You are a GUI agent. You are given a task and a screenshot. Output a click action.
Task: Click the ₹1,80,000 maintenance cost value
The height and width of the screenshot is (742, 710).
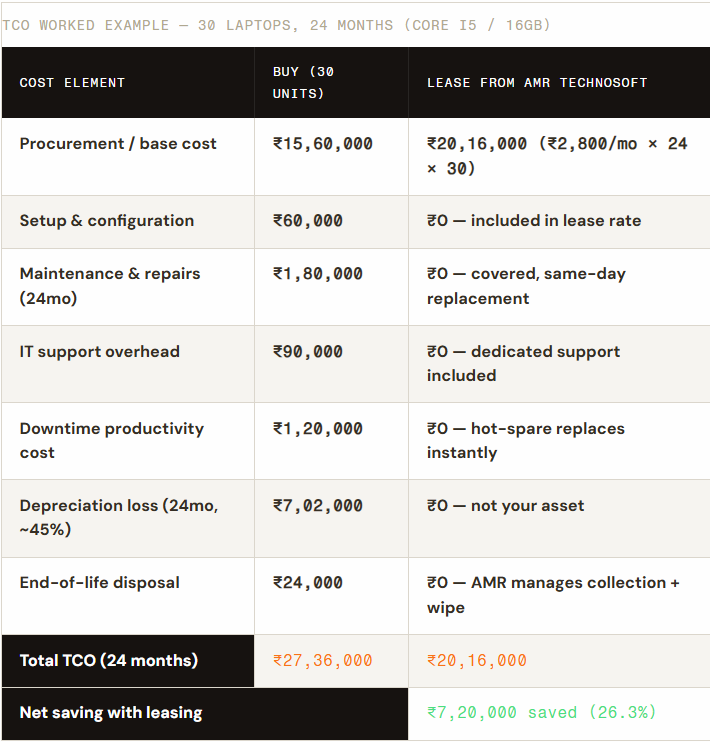click(x=318, y=274)
